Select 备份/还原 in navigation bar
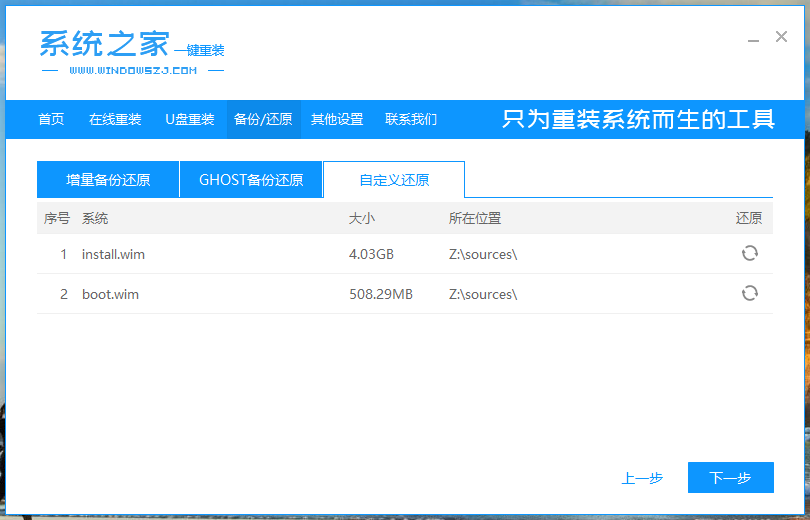The height and width of the screenshot is (520, 810). pyautogui.click(x=263, y=119)
